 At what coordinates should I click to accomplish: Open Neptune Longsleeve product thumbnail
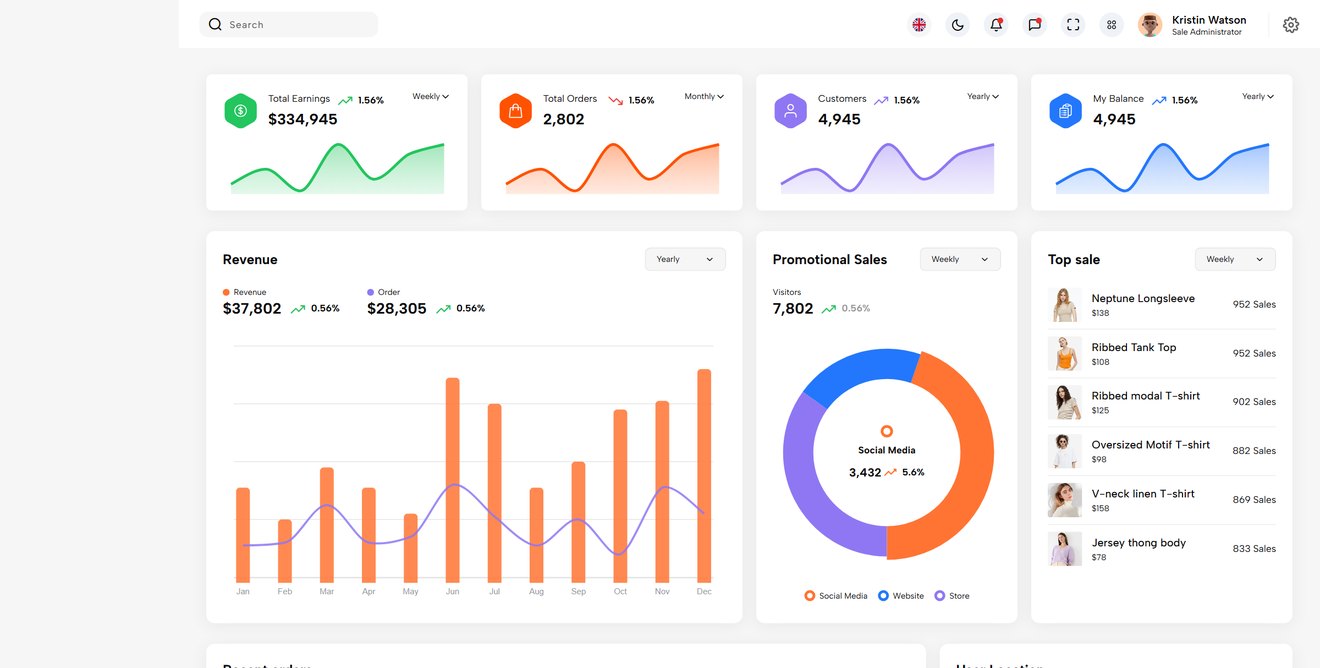click(x=1065, y=305)
